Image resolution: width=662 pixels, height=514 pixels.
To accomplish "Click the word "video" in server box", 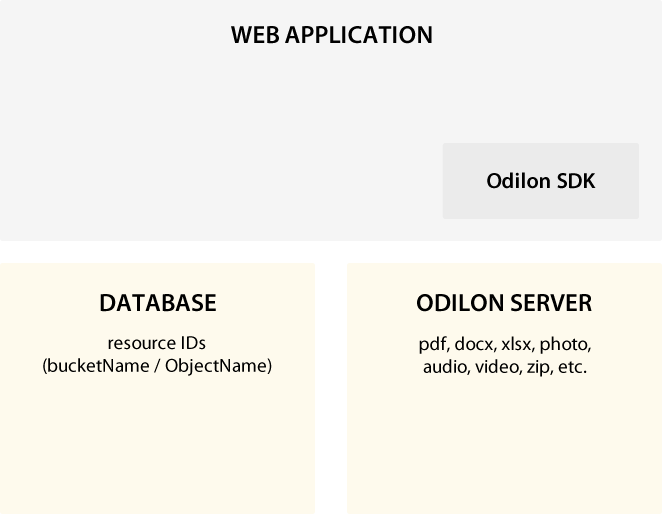I will (x=498, y=367).
